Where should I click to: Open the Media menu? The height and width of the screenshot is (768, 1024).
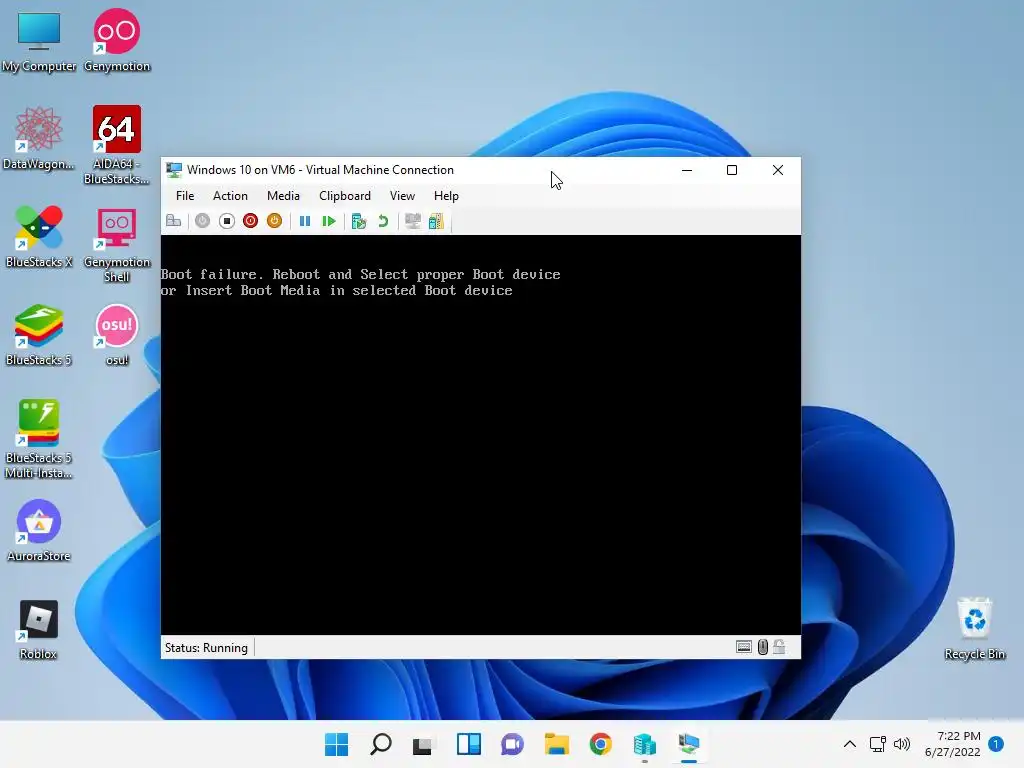click(283, 196)
